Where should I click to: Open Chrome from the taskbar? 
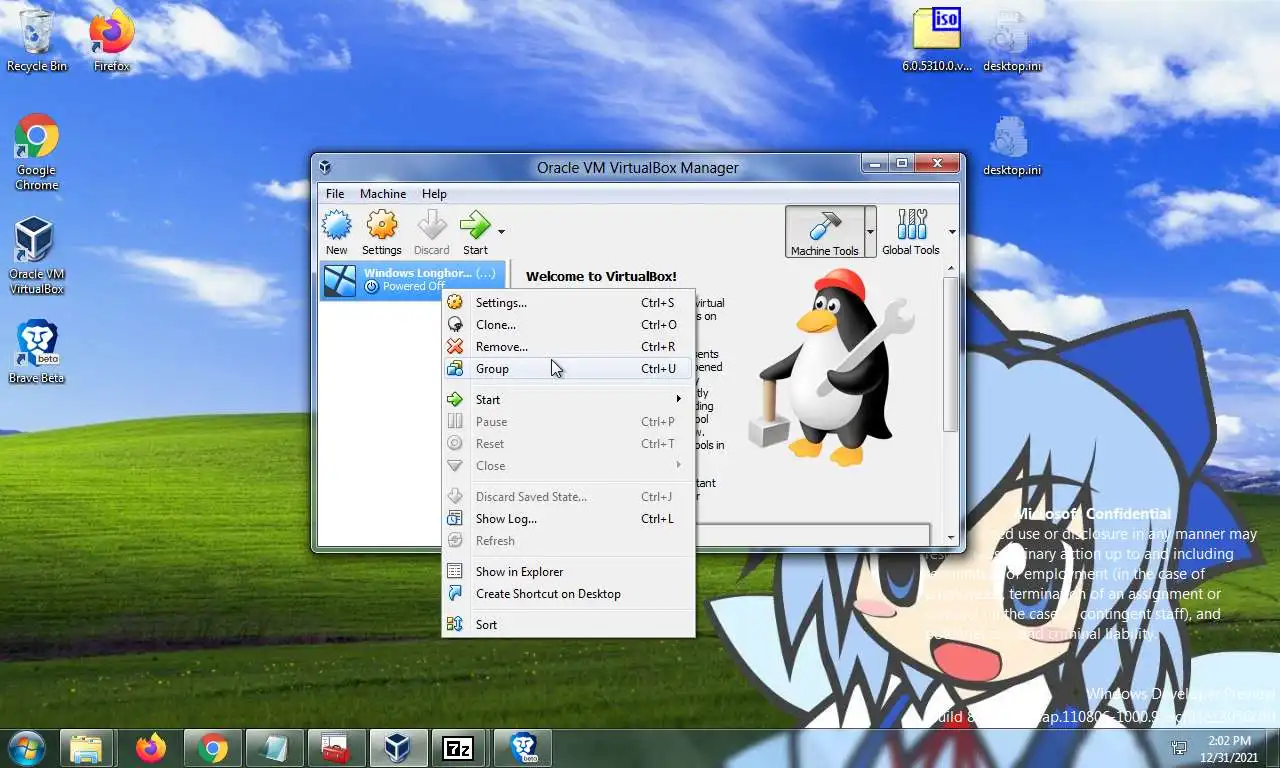pyautogui.click(x=212, y=748)
